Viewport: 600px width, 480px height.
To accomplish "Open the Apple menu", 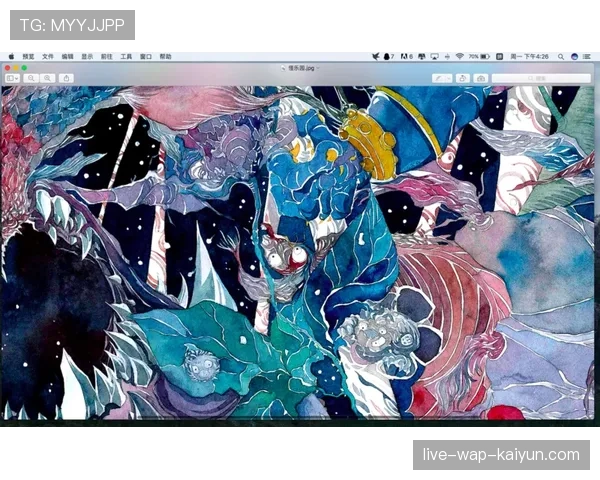I will pos(11,57).
